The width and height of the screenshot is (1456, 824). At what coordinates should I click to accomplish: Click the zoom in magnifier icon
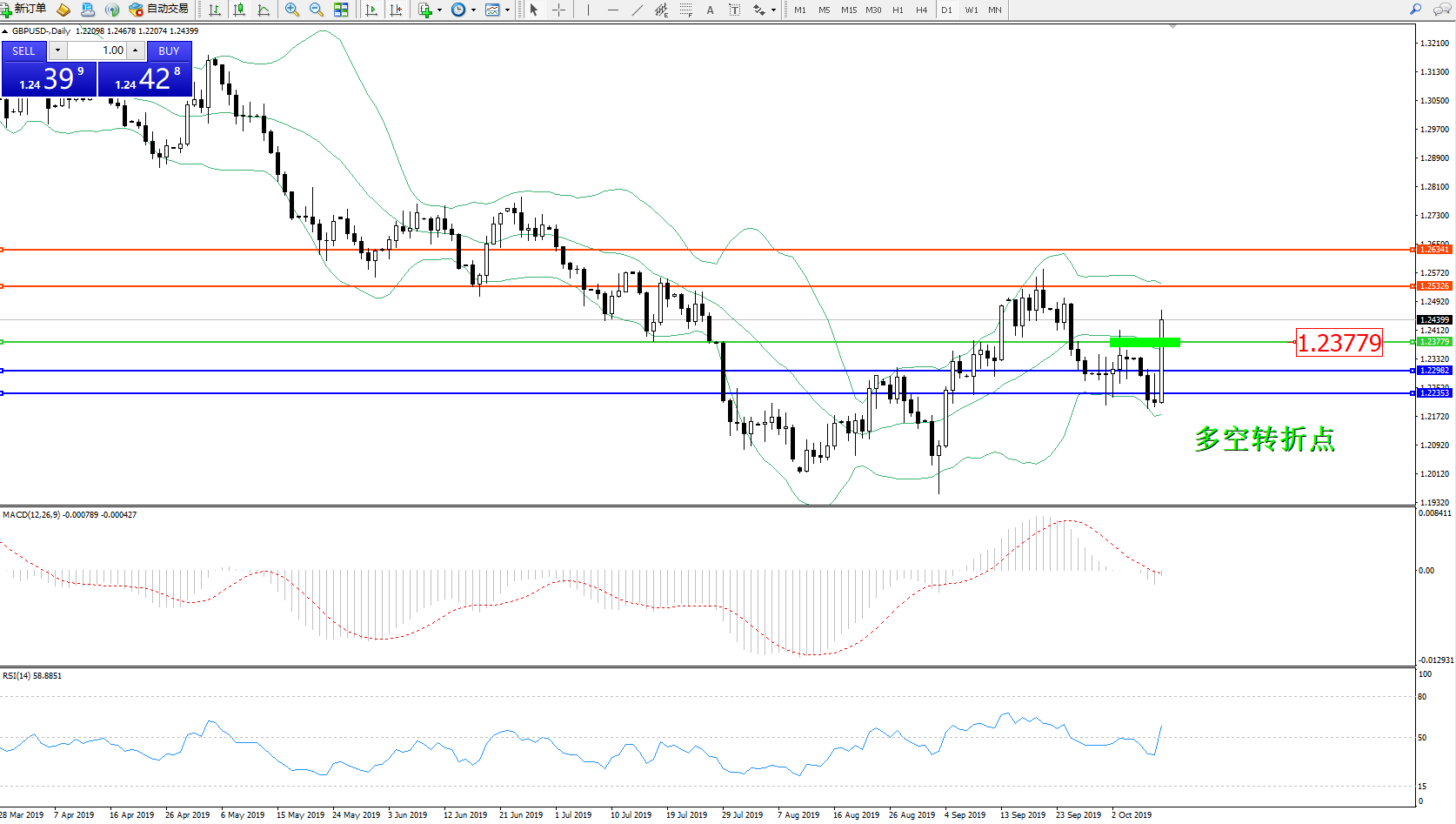pyautogui.click(x=292, y=10)
